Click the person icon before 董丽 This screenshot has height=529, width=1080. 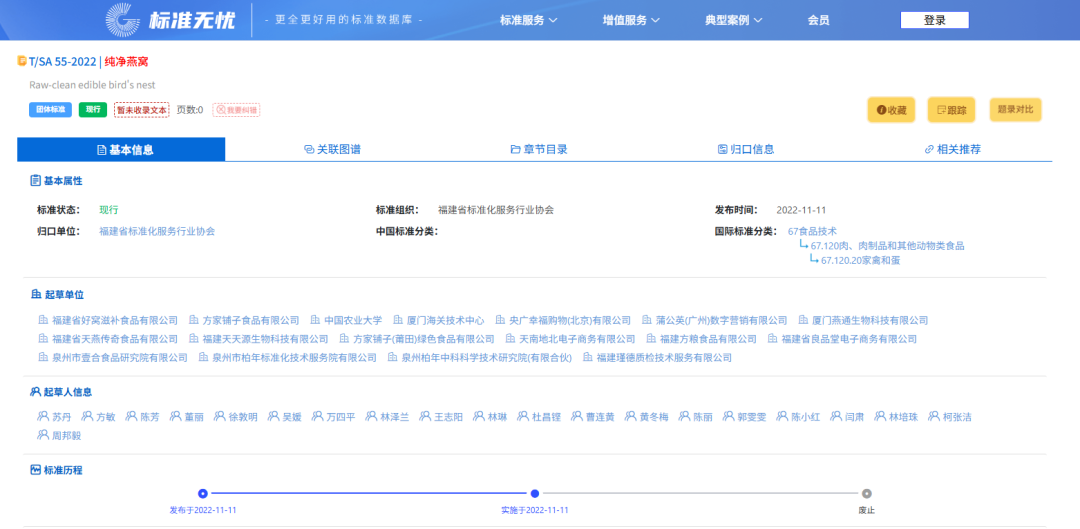175,417
